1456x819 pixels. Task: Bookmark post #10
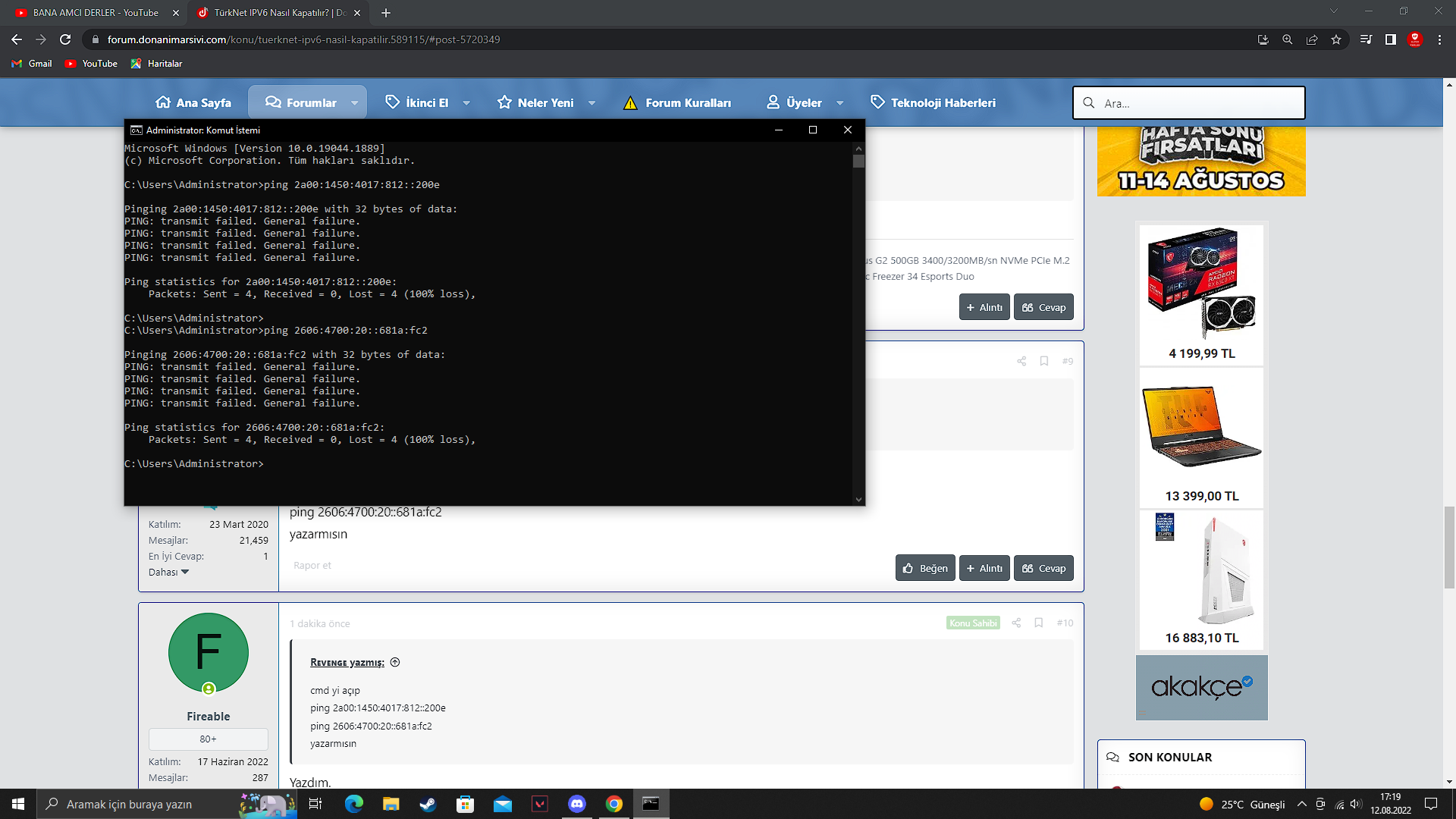coord(1039,623)
